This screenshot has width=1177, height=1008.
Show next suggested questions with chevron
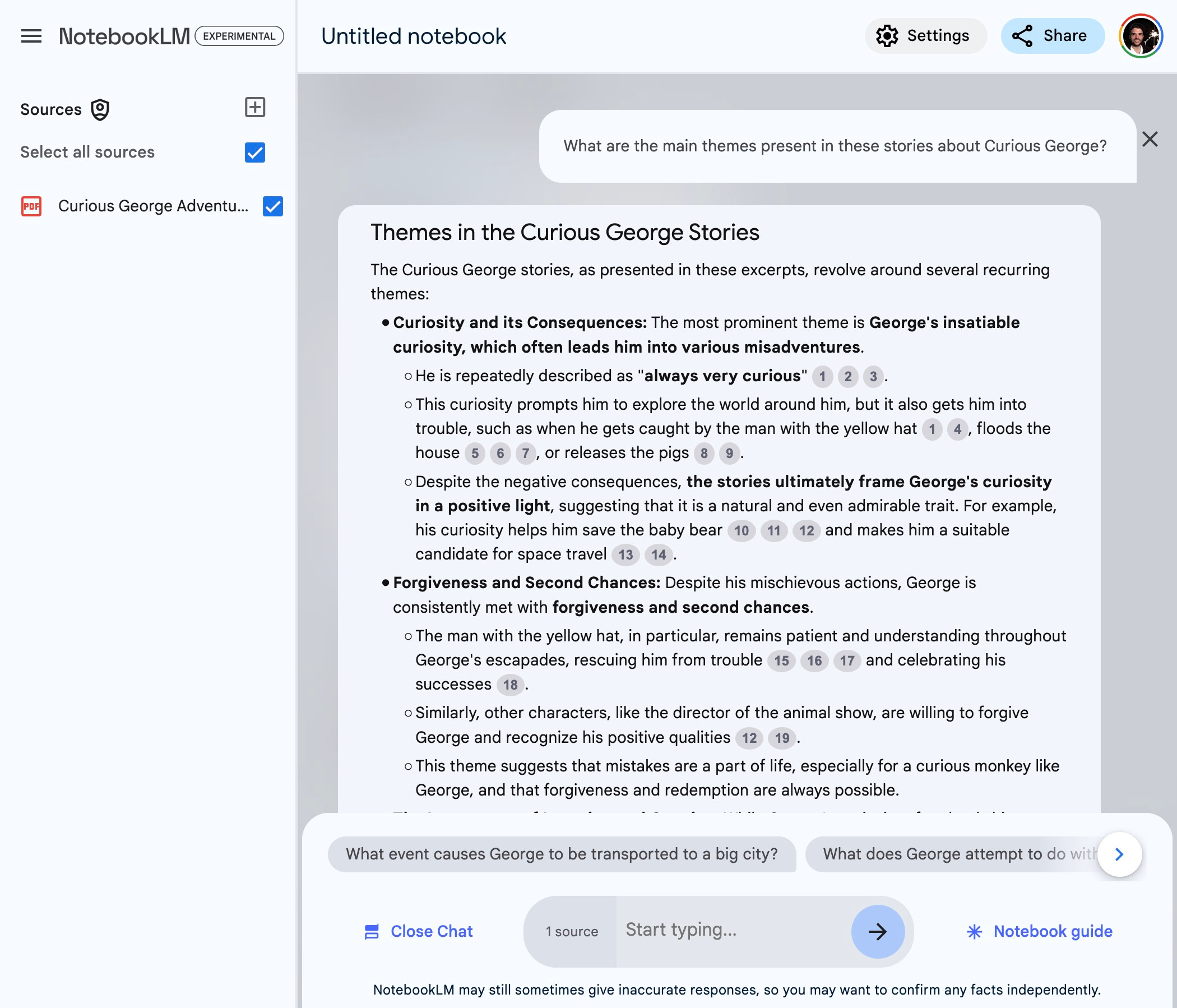point(1119,854)
